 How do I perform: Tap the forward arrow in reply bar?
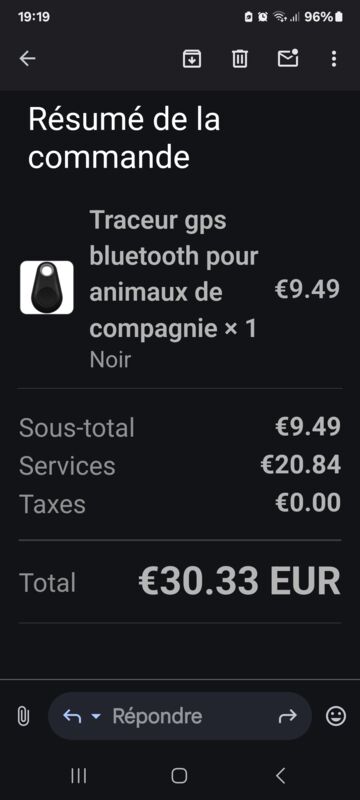pos(288,716)
